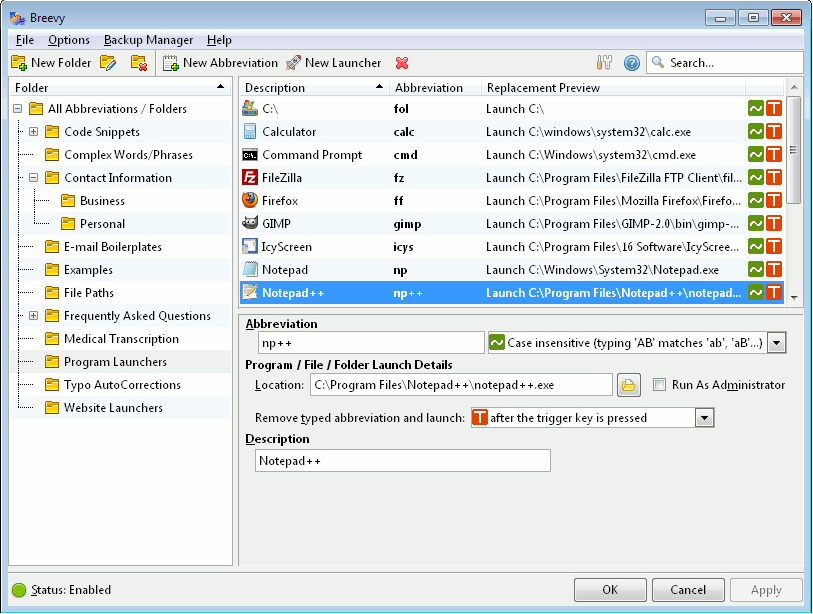Create a New Abbreviation from toolbar
This screenshot has height=614, width=813.
[x=220, y=63]
